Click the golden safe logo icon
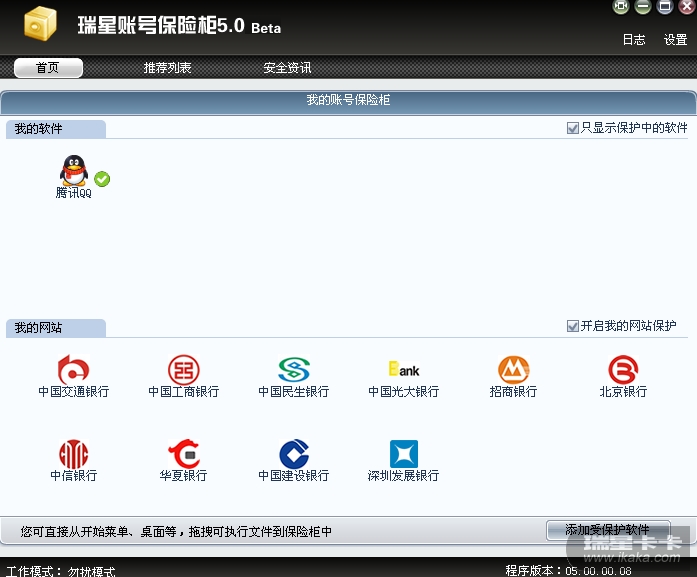697x577 pixels. coord(40,24)
